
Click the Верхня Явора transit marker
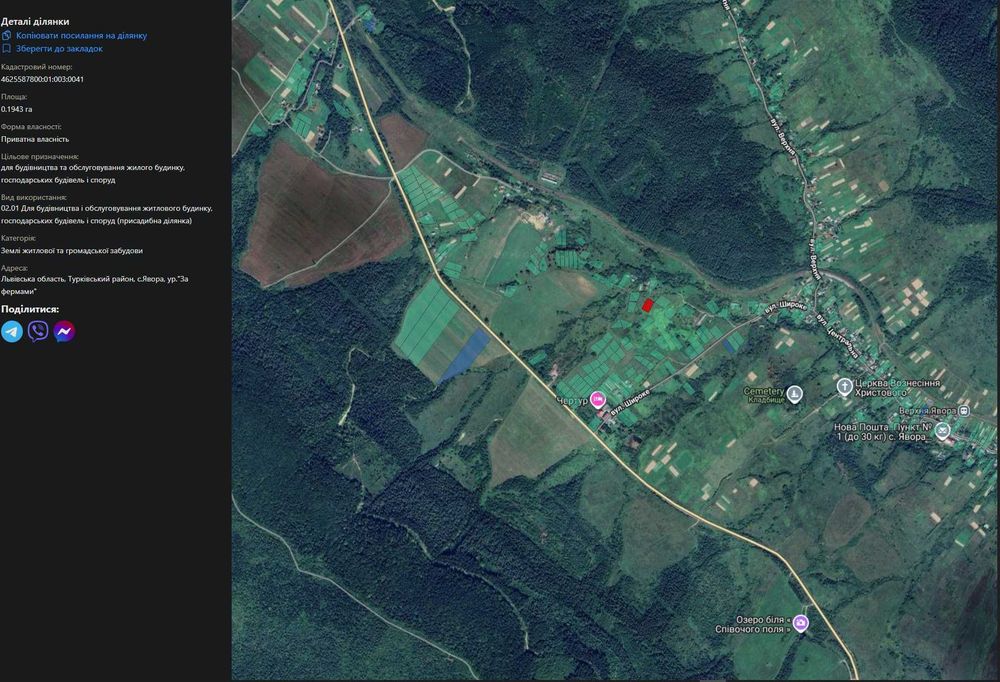coord(964,411)
